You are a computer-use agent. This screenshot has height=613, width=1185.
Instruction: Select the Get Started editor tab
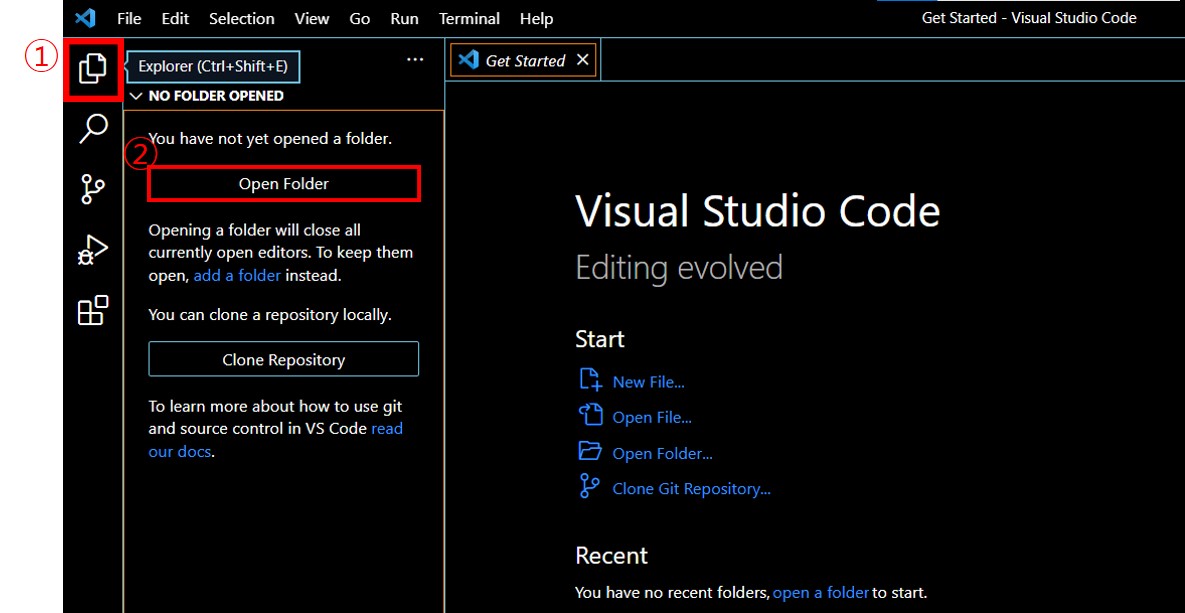click(523, 60)
